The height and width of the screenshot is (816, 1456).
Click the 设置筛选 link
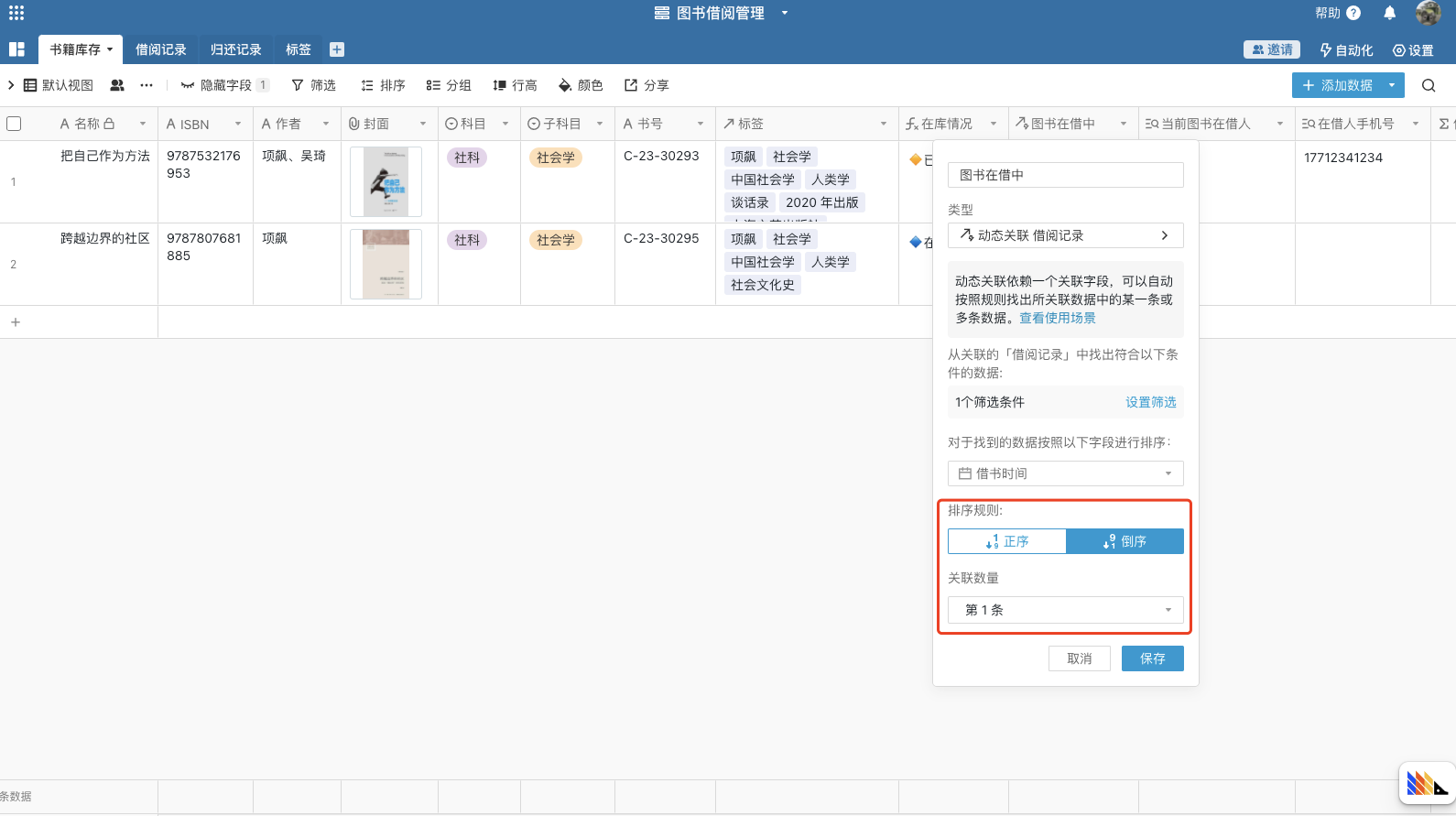pos(1151,402)
